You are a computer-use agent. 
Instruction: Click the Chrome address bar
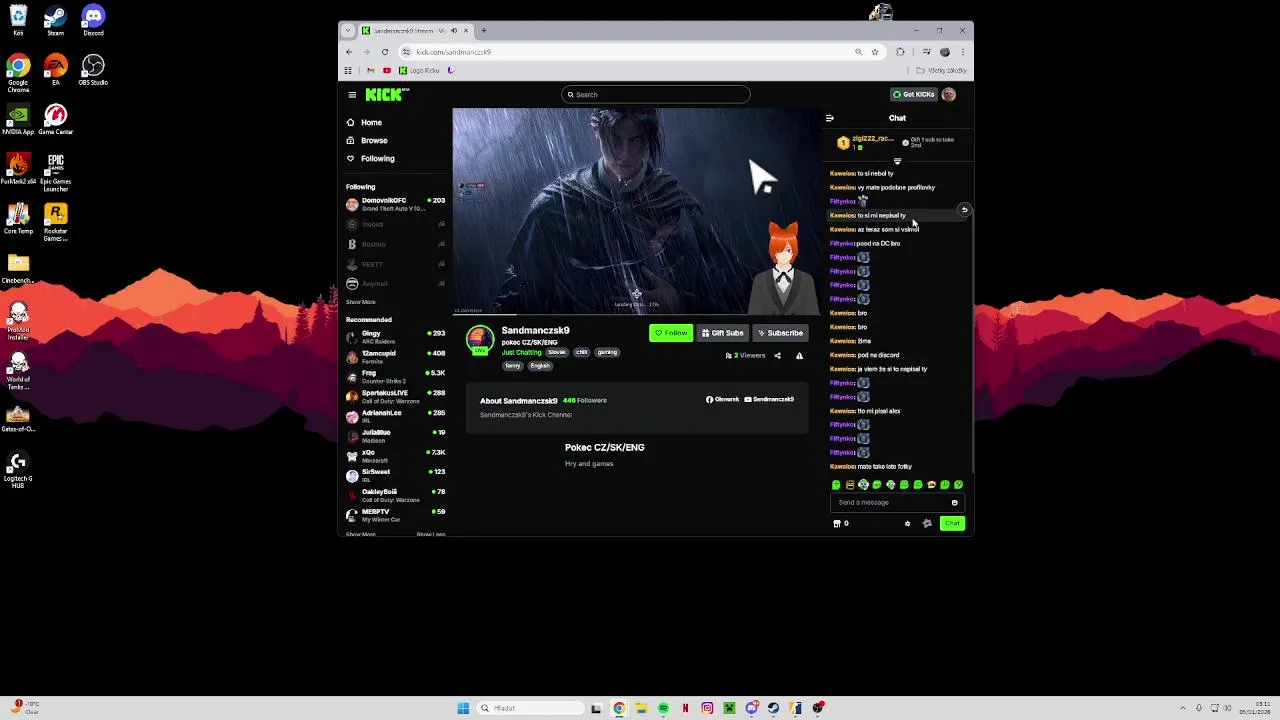630,52
